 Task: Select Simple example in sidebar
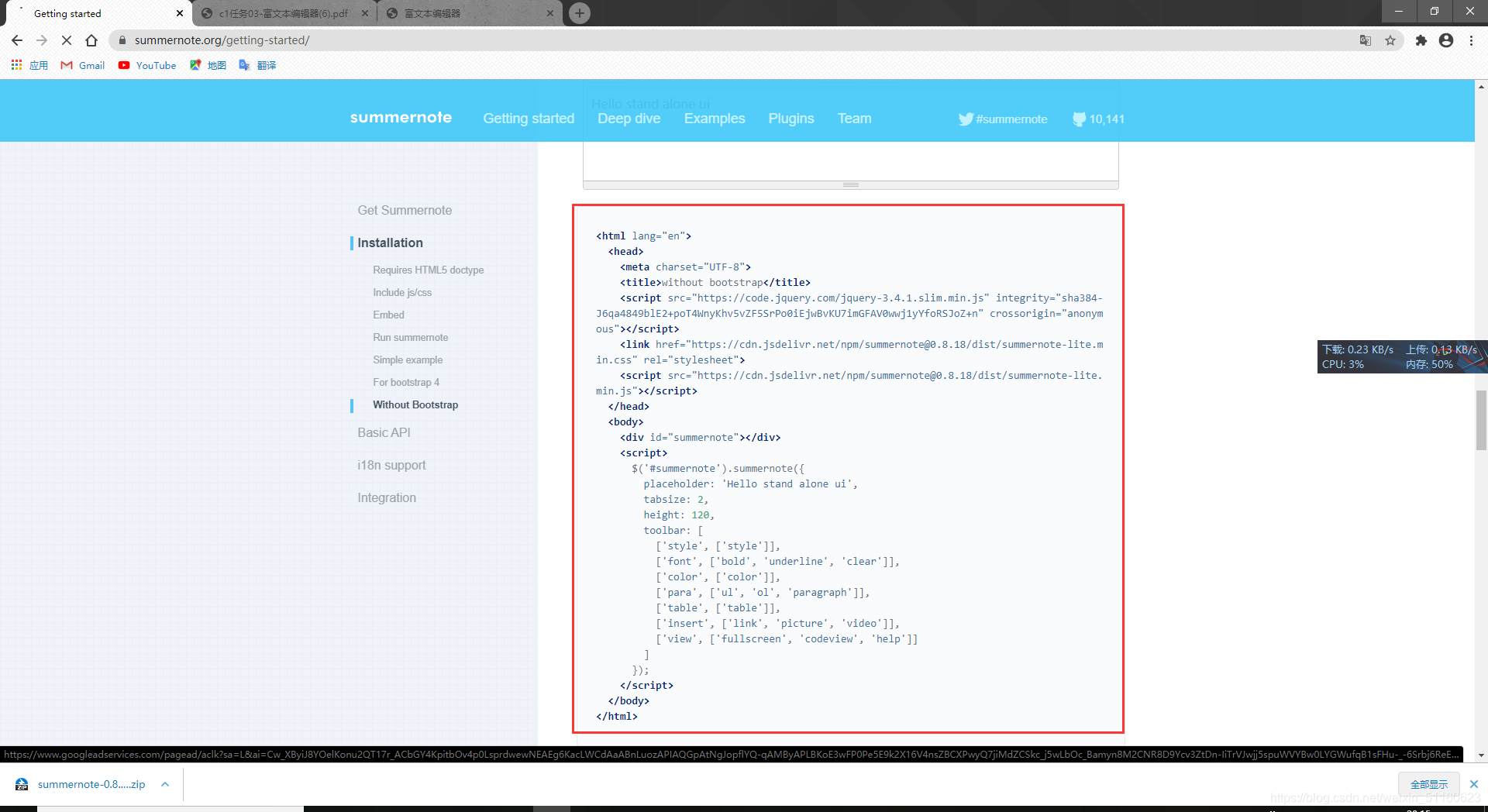408,360
